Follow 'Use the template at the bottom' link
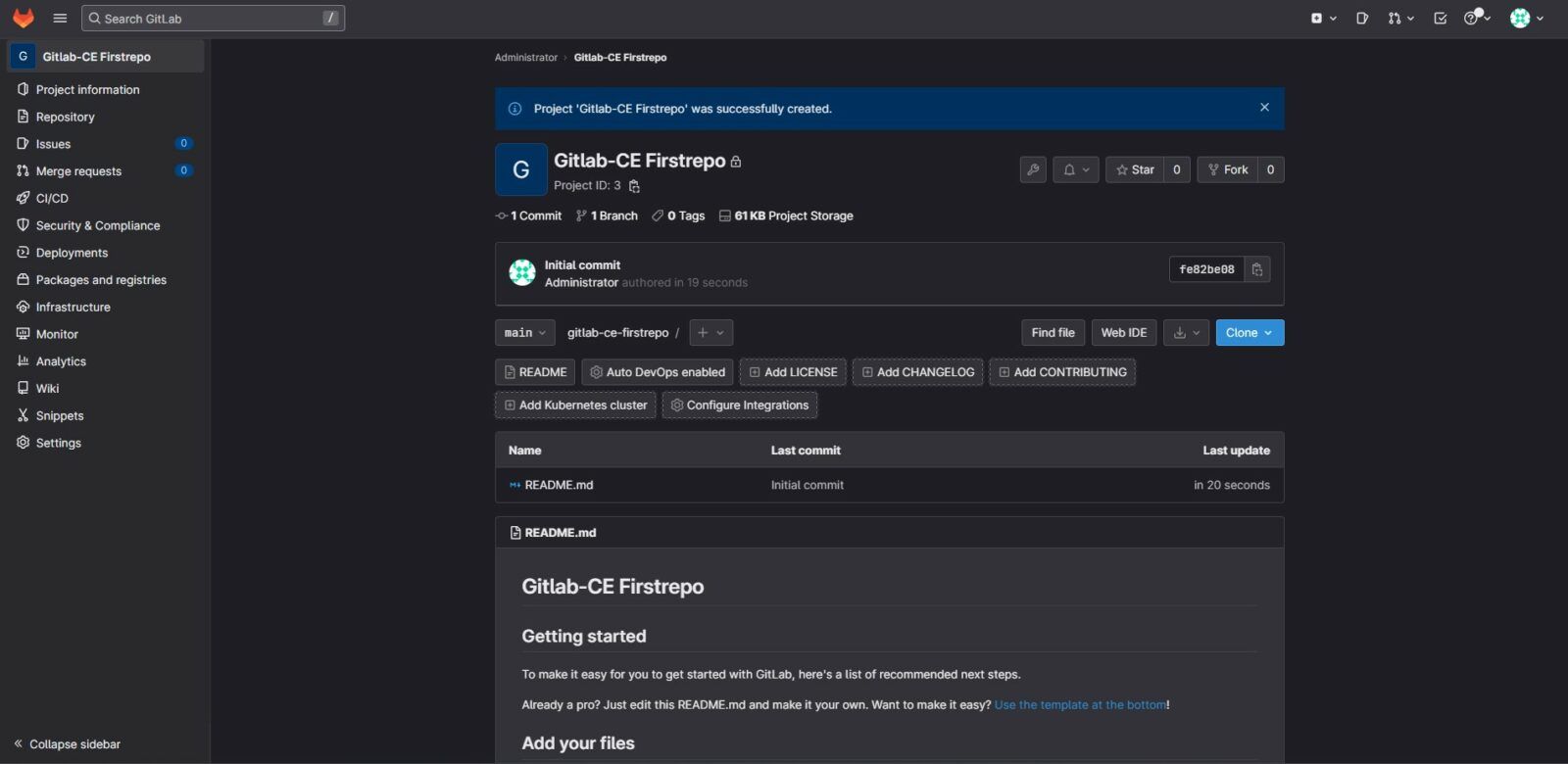 coord(1080,704)
